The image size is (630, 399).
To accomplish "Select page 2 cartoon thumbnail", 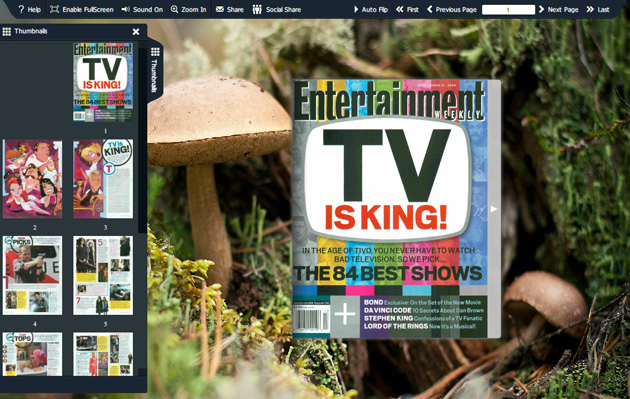I will (33, 179).
